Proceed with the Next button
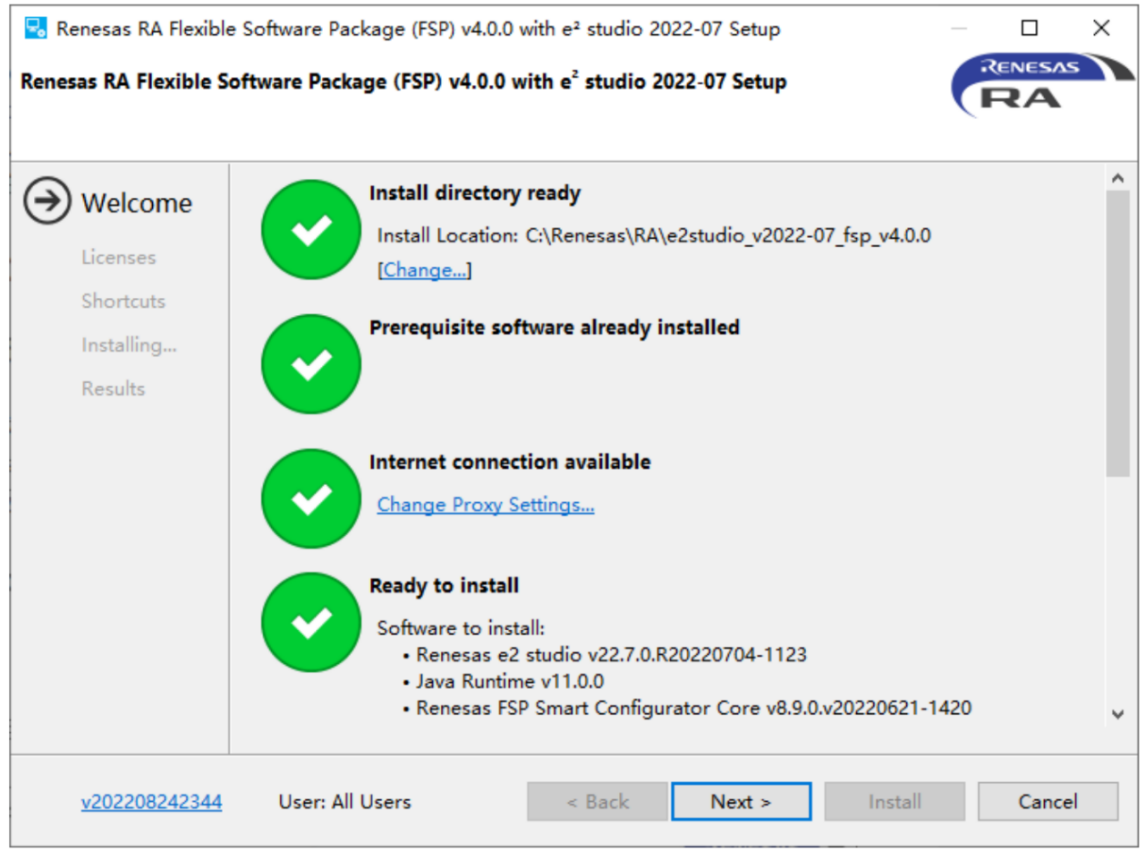 pyautogui.click(x=741, y=802)
